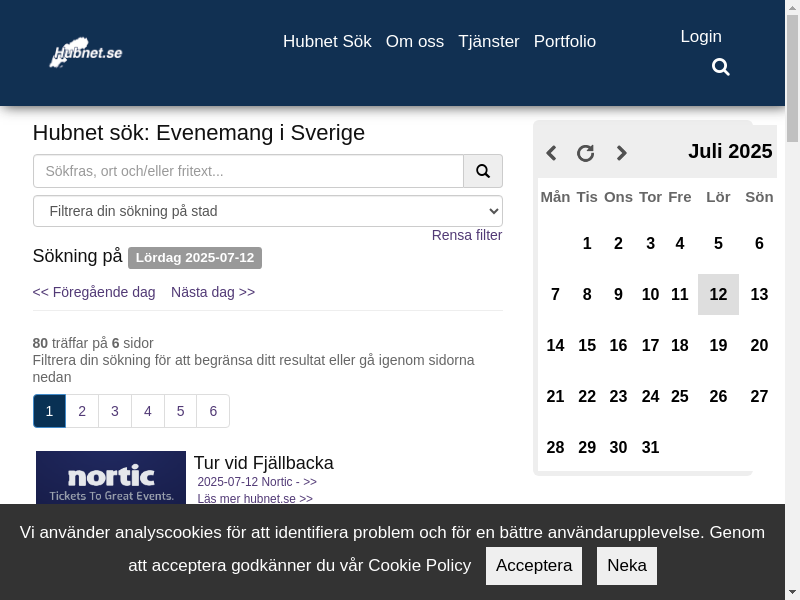Go to previous month in calendar
Screen dimensions: 800x600
point(551,153)
